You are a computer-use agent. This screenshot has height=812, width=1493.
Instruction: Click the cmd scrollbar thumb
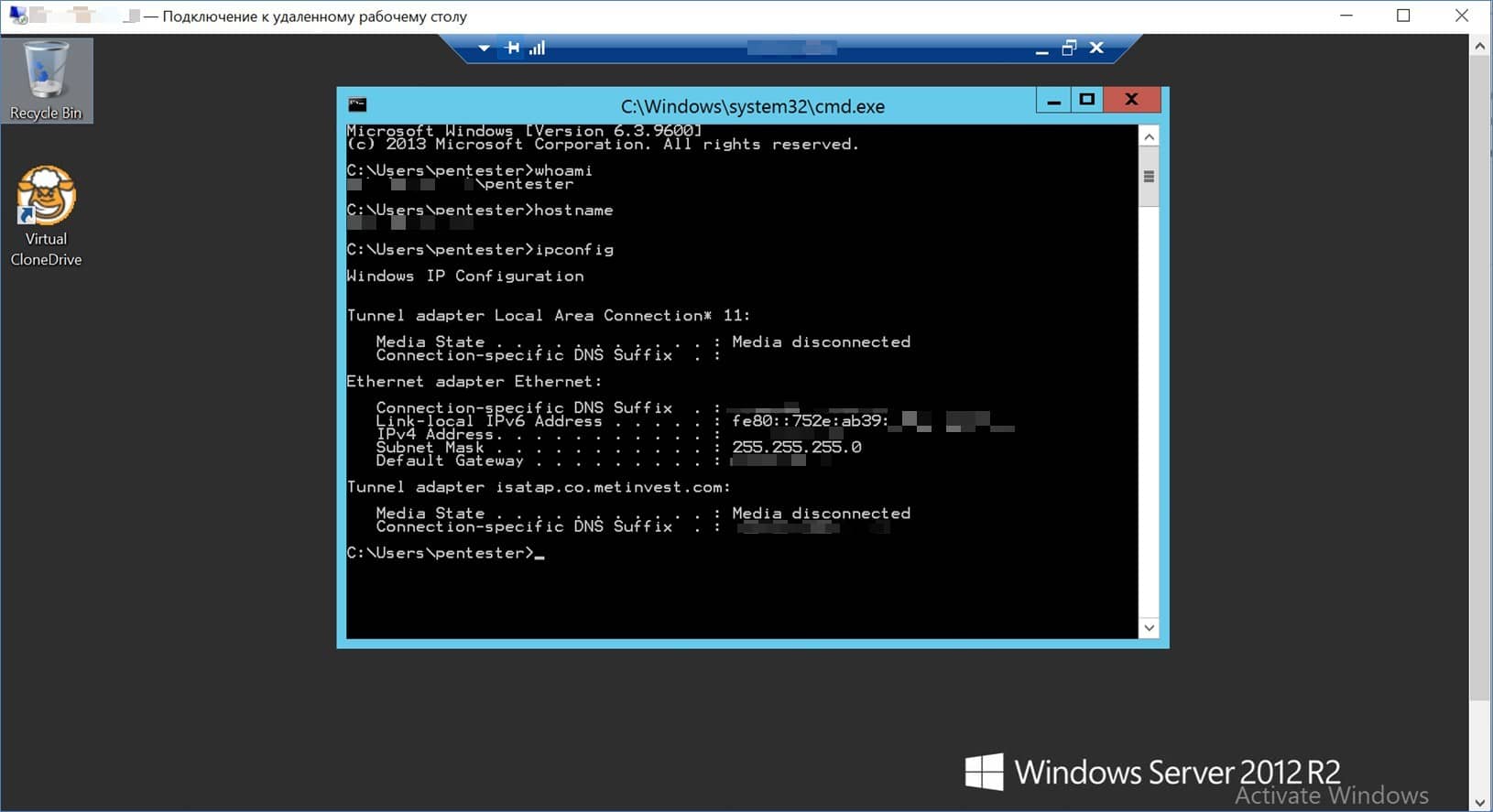(1149, 177)
